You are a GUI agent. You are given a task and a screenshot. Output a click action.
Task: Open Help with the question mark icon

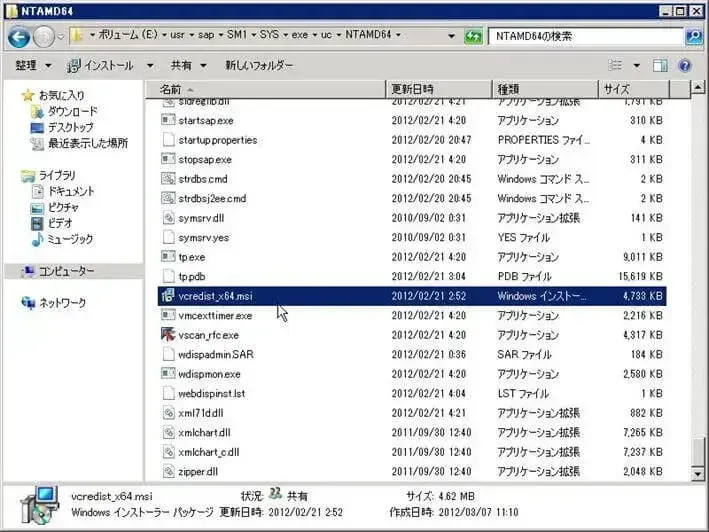[685, 66]
